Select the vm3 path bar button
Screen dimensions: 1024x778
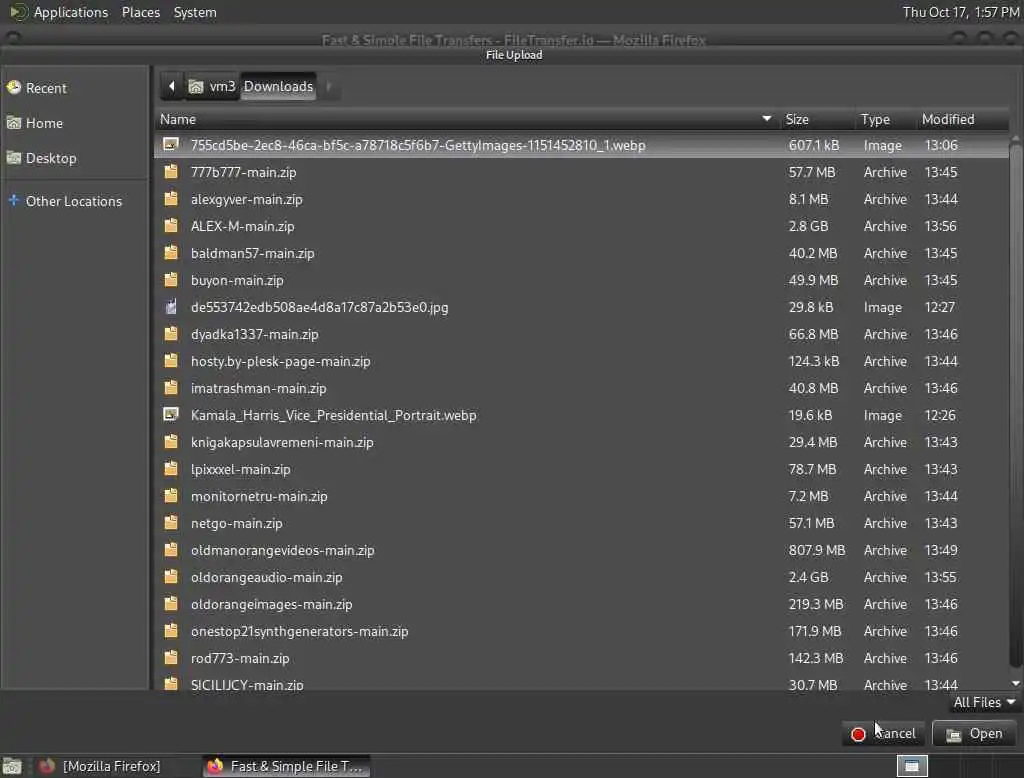click(212, 86)
